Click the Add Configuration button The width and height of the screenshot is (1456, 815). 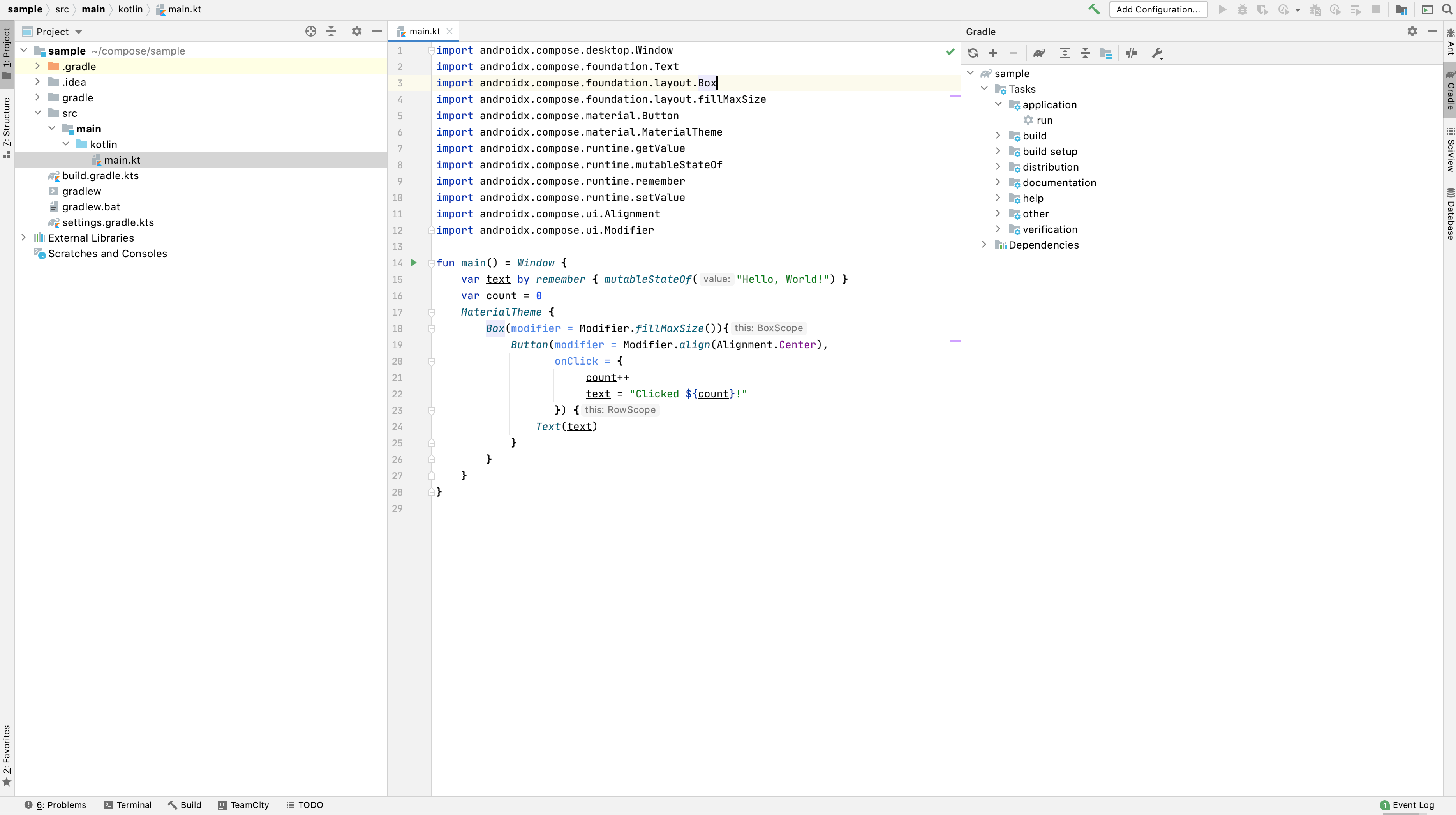point(1158,10)
